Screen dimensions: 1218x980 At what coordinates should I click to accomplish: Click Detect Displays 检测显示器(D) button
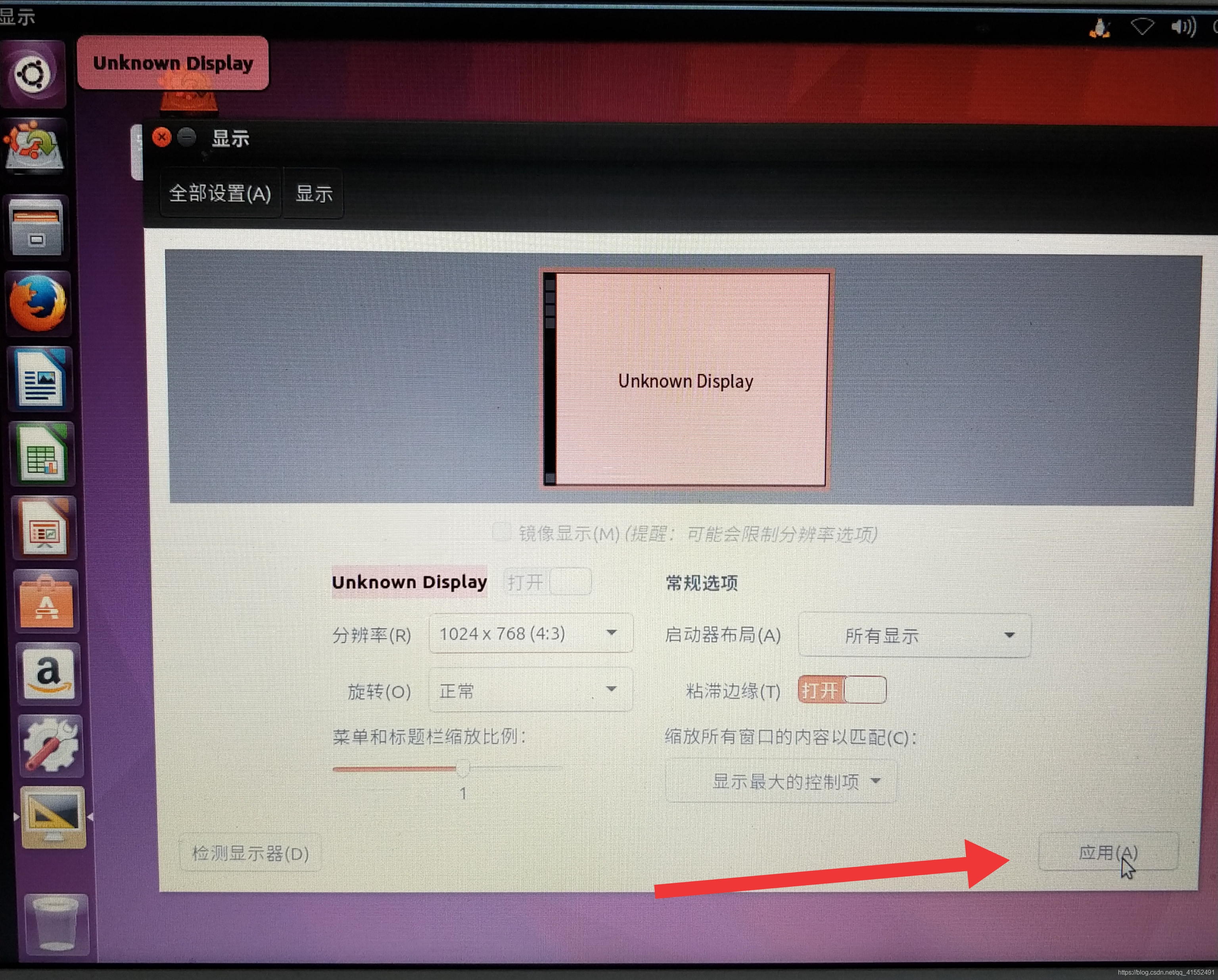tap(250, 853)
